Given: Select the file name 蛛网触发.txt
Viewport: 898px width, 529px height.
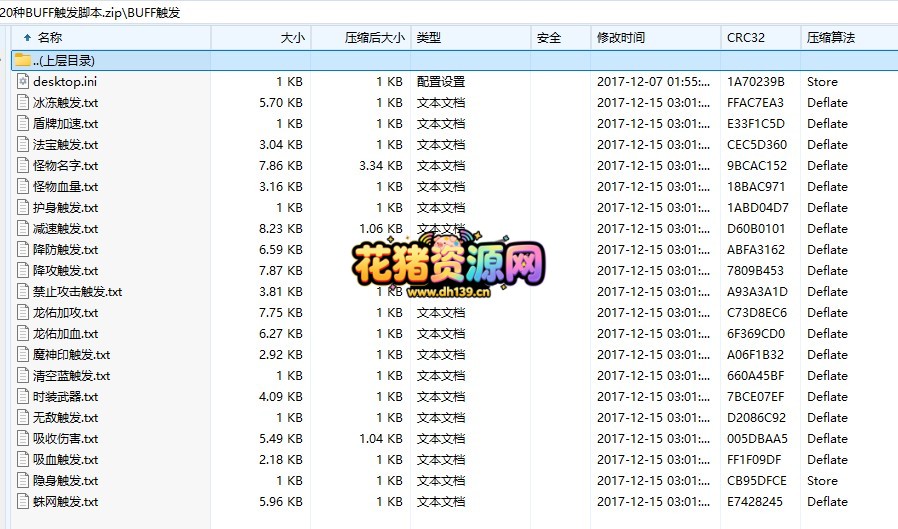Looking at the screenshot, I should tap(65, 502).
